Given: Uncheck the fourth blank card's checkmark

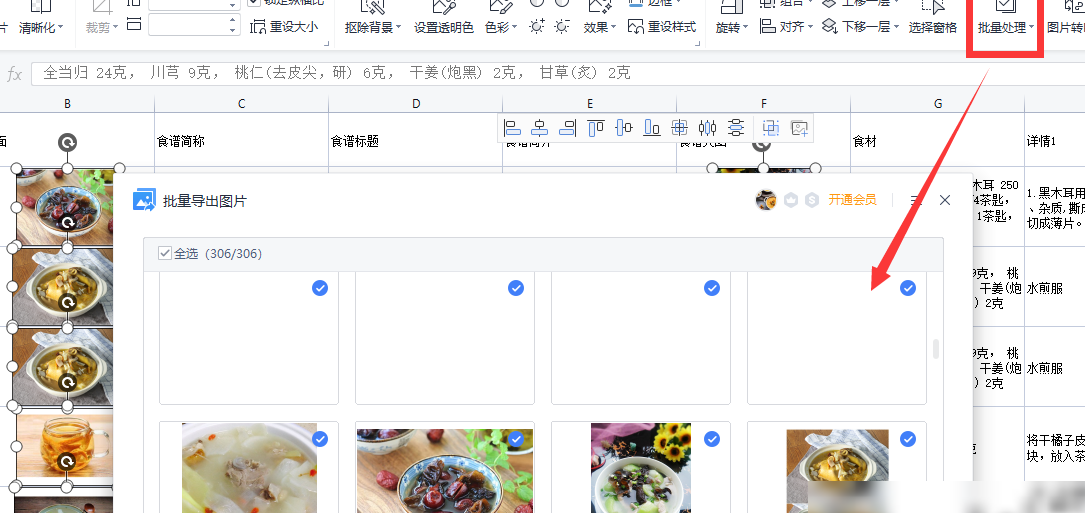Looking at the screenshot, I should (907, 288).
